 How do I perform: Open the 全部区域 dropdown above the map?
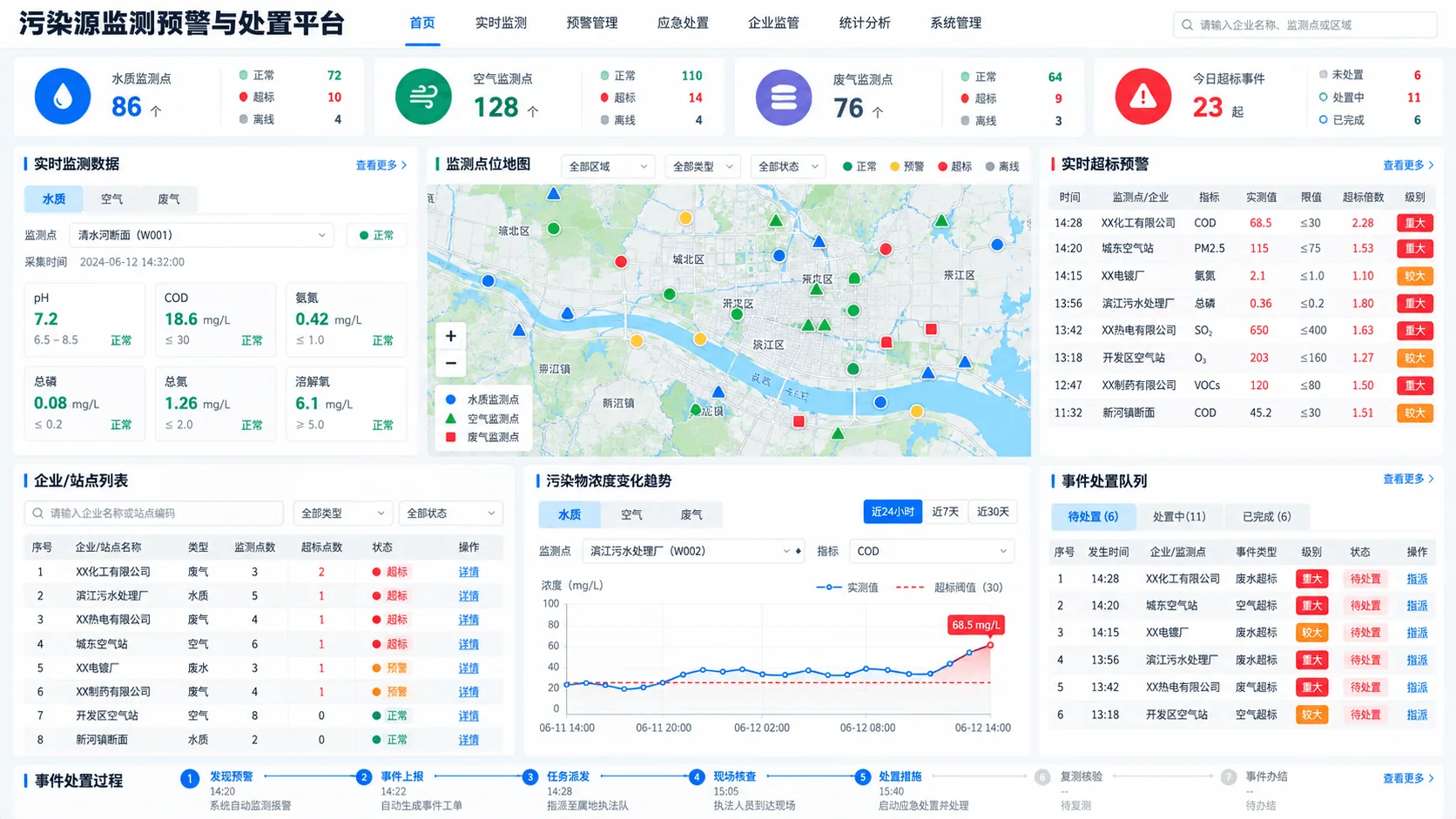[x=608, y=166]
